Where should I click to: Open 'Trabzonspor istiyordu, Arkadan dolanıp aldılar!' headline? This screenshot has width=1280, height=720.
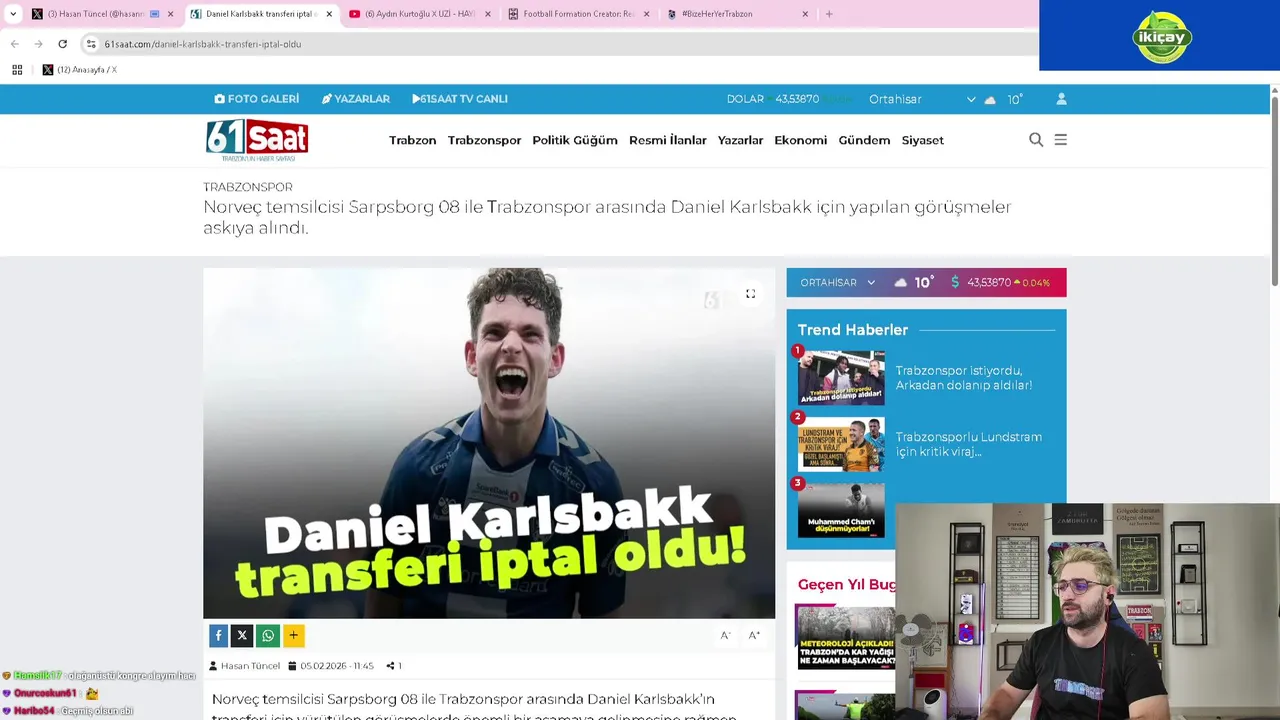coord(963,378)
